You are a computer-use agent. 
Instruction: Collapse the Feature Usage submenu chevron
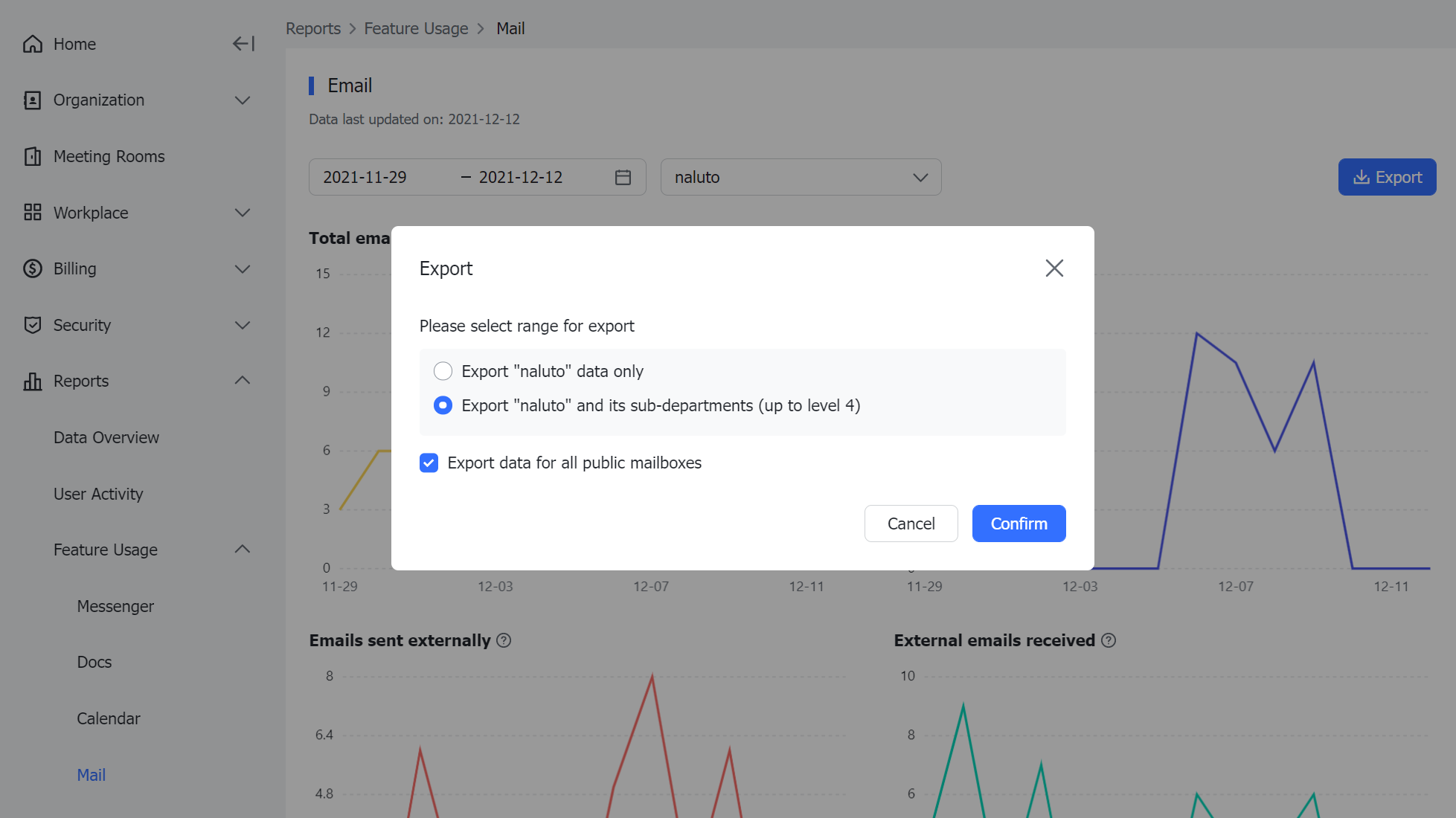[243, 550]
